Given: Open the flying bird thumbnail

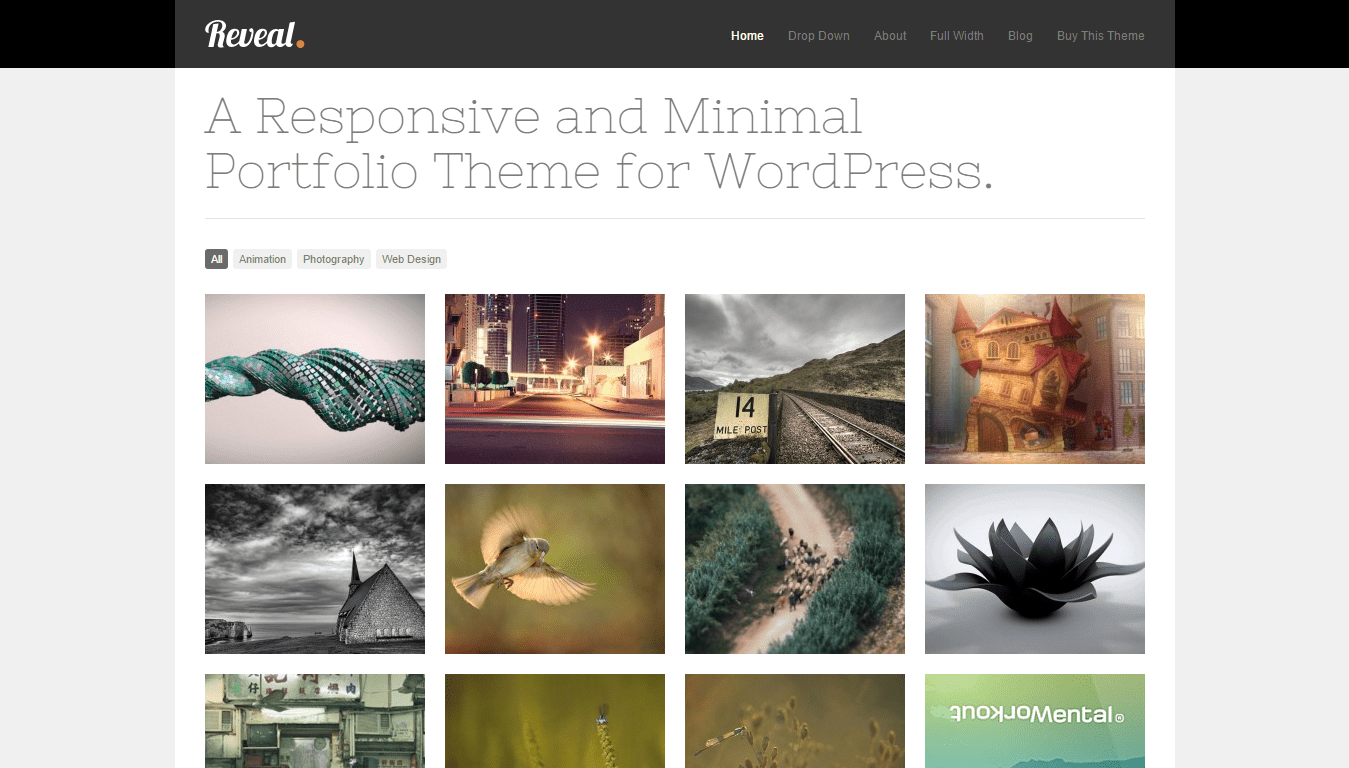Looking at the screenshot, I should (x=555, y=569).
